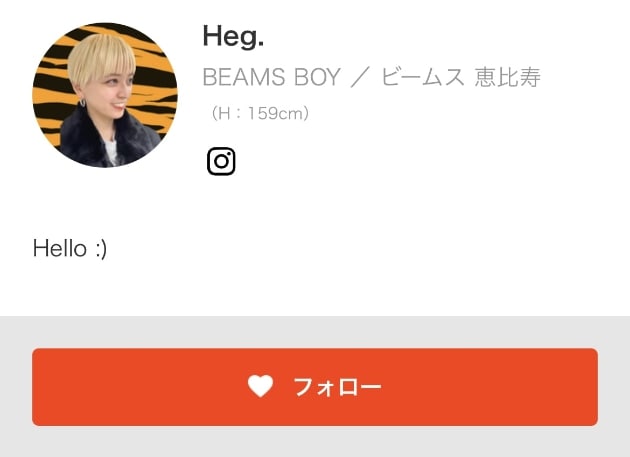Image resolution: width=630 pixels, height=457 pixels.
Task: Select the slash between BEAMS BOY and ビームス
Action: (x=360, y=77)
